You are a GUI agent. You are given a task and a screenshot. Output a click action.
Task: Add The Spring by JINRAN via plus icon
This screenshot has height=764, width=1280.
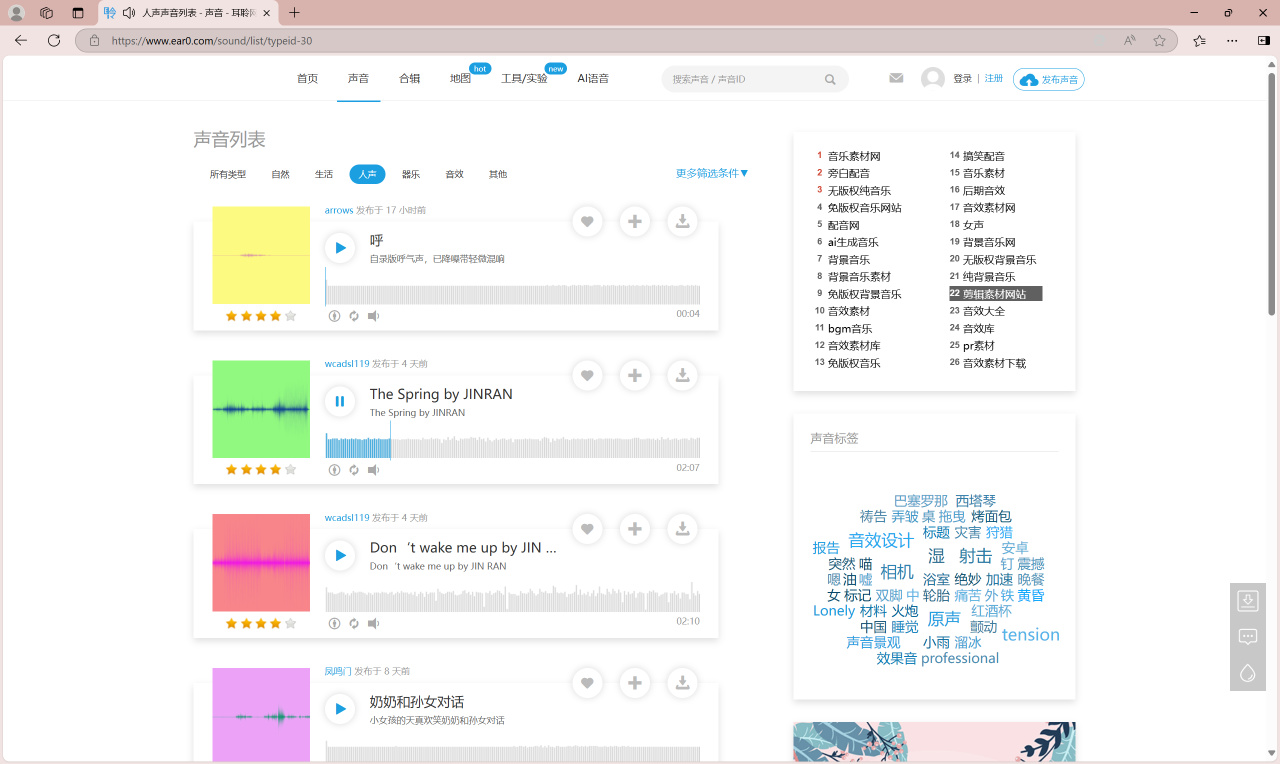635,376
